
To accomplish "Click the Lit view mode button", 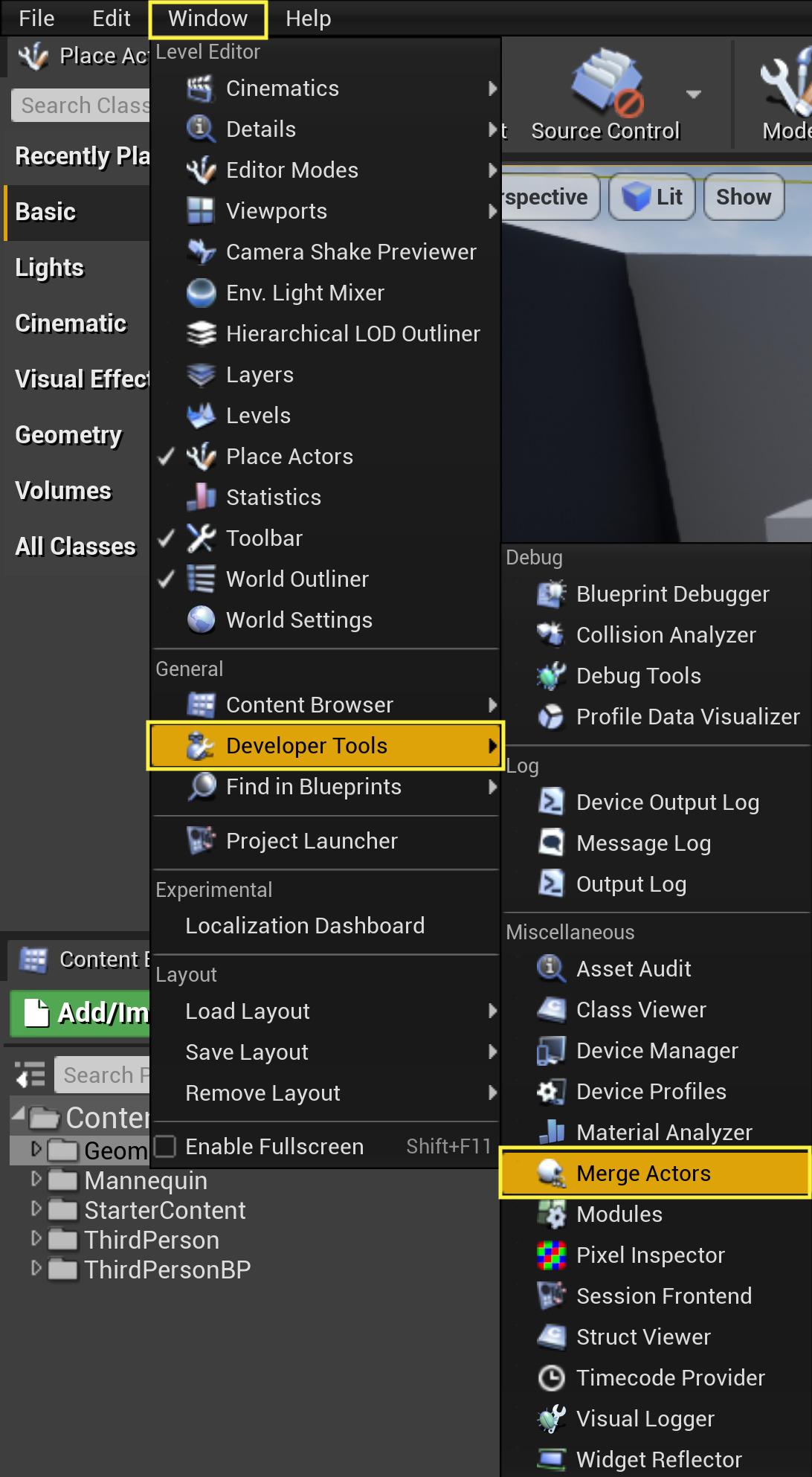I will click(652, 197).
